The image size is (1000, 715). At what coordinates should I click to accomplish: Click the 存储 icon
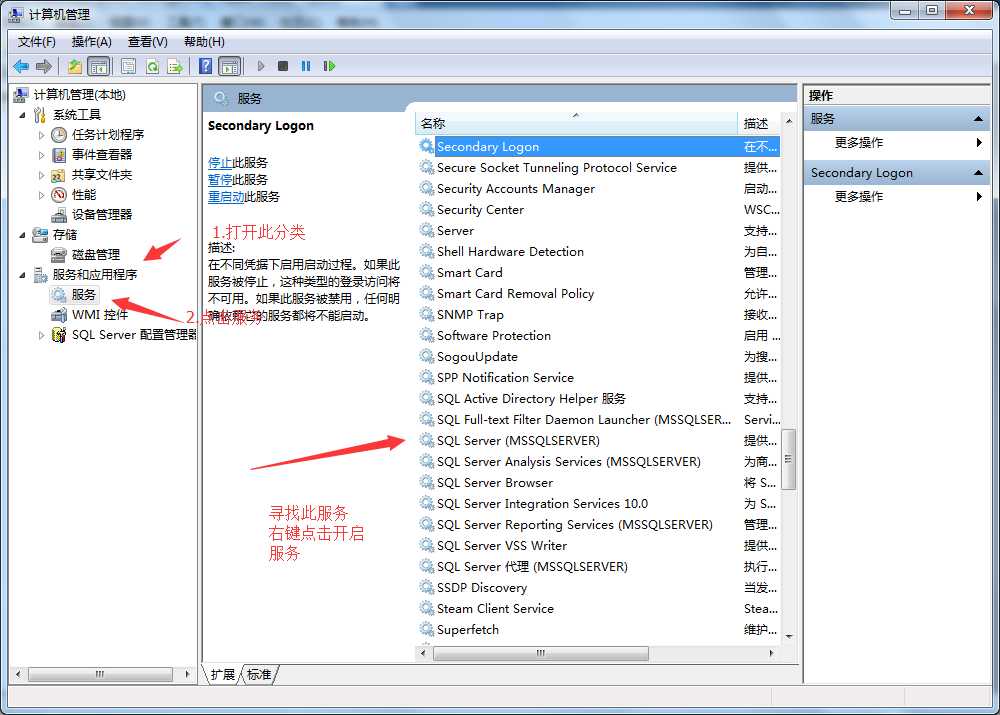pyautogui.click(x=40, y=235)
